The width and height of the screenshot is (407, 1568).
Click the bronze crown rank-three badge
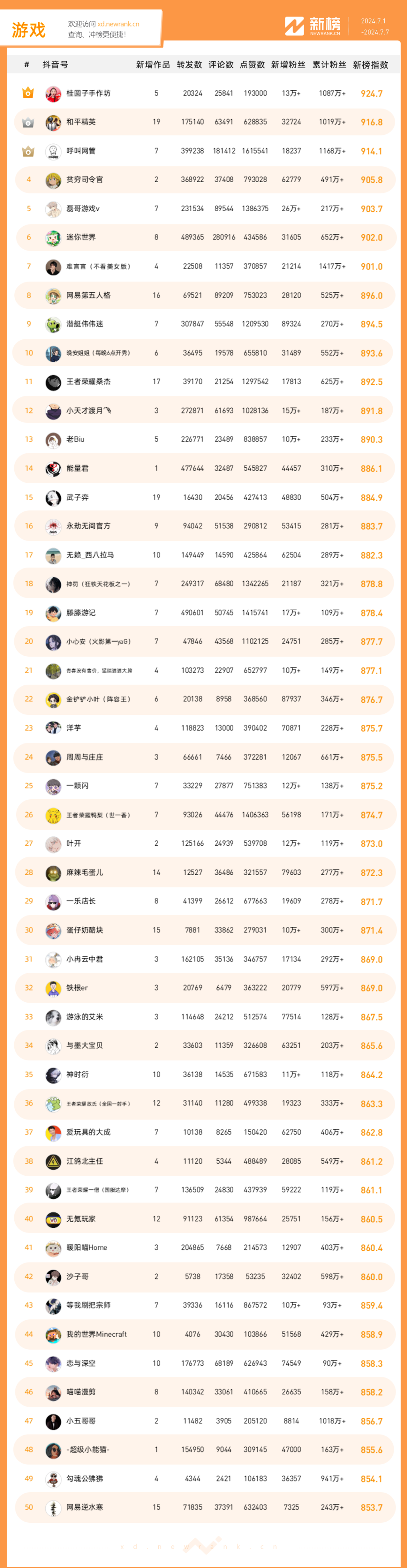coord(28,151)
